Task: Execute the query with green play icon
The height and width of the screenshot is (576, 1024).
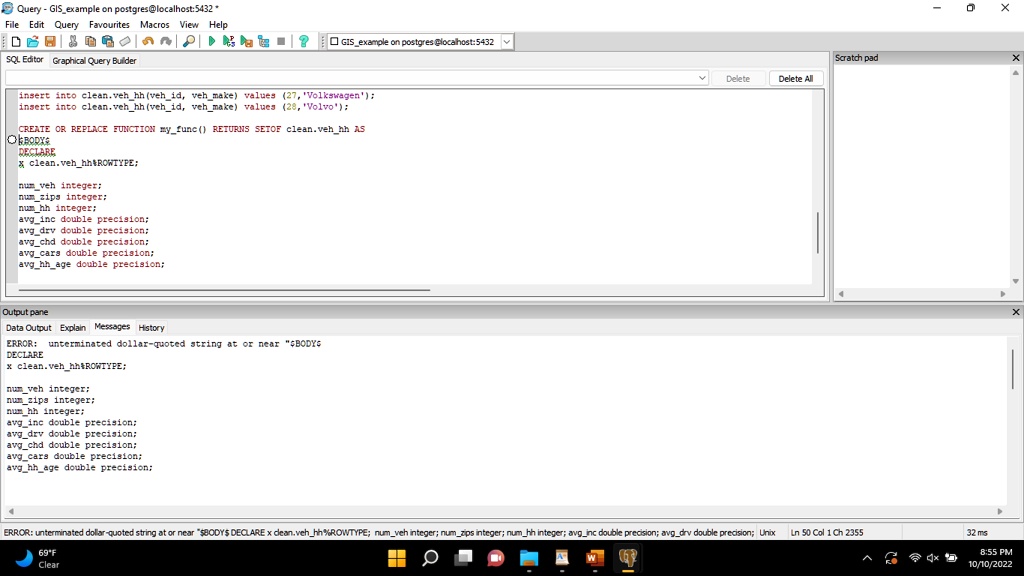Action: click(x=212, y=42)
